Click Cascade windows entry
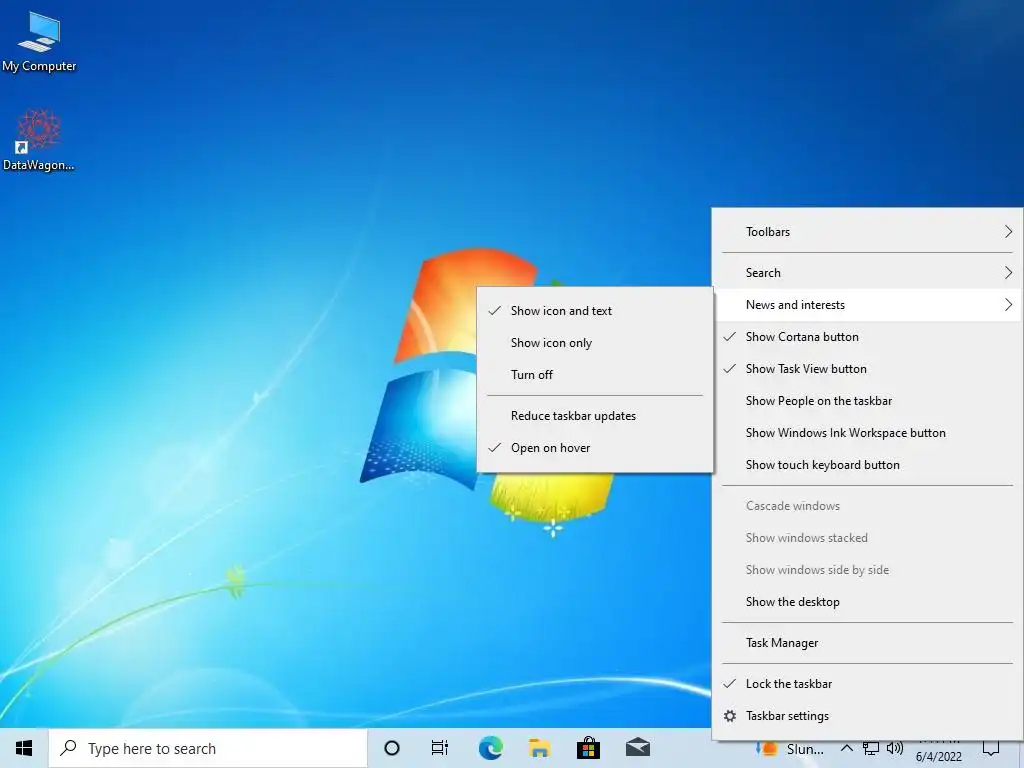The image size is (1024, 768). point(867,506)
